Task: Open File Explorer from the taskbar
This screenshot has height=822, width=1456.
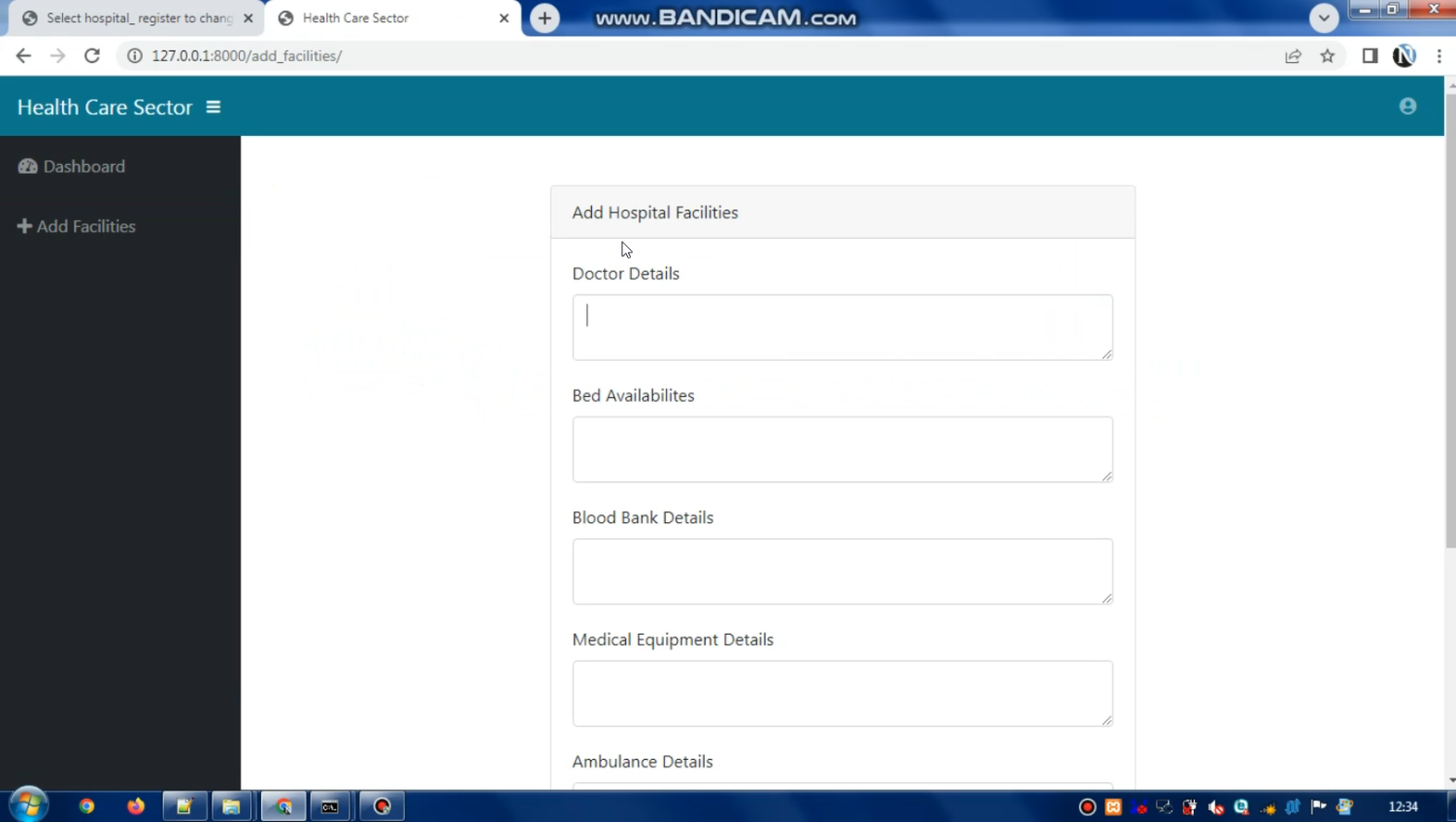Action: tap(232, 806)
